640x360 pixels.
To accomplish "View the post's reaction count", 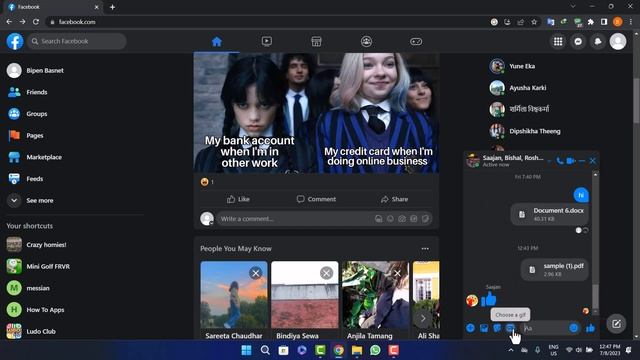I will pyautogui.click(x=207, y=182).
